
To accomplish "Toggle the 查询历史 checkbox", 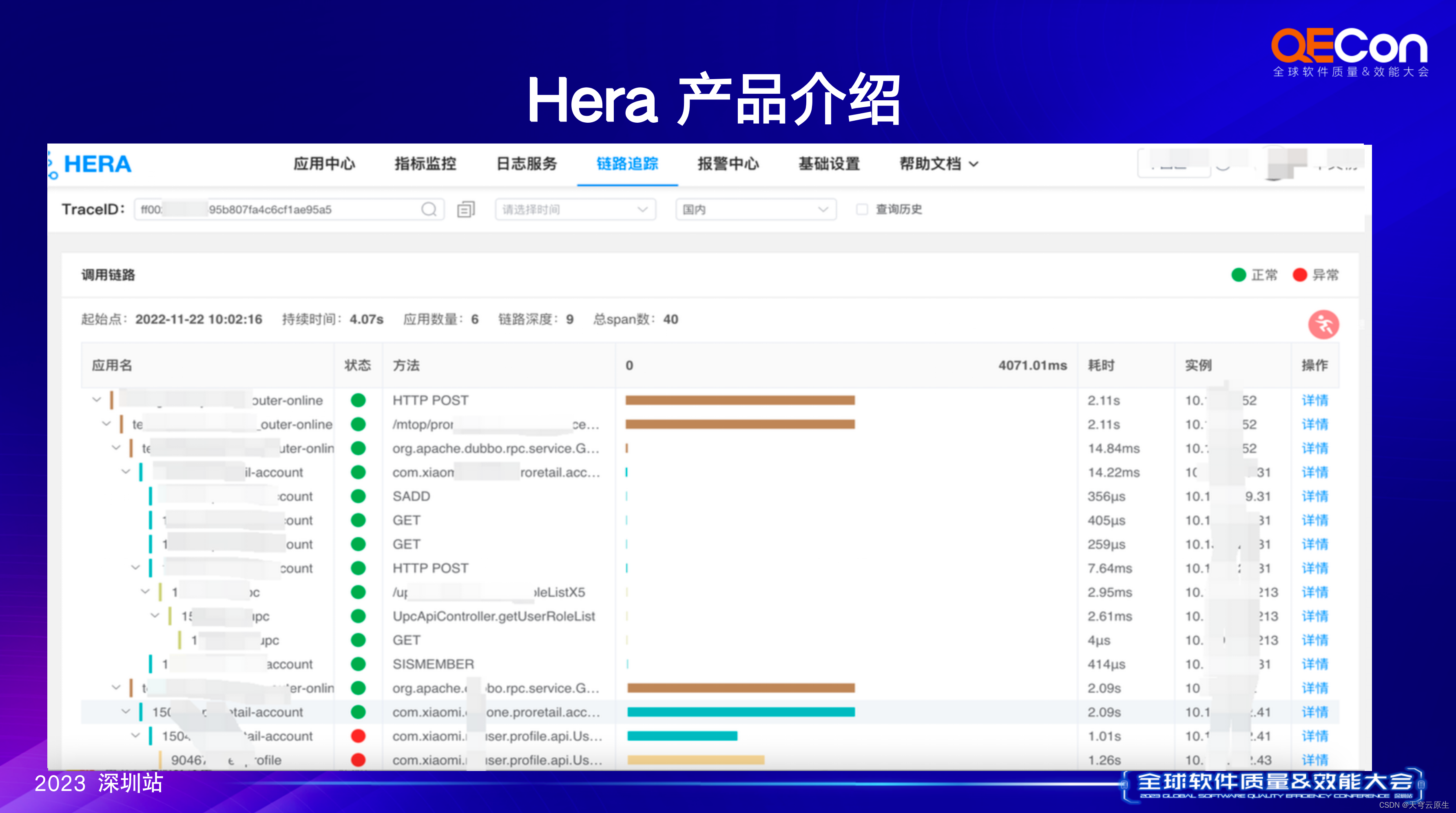I will click(x=862, y=210).
